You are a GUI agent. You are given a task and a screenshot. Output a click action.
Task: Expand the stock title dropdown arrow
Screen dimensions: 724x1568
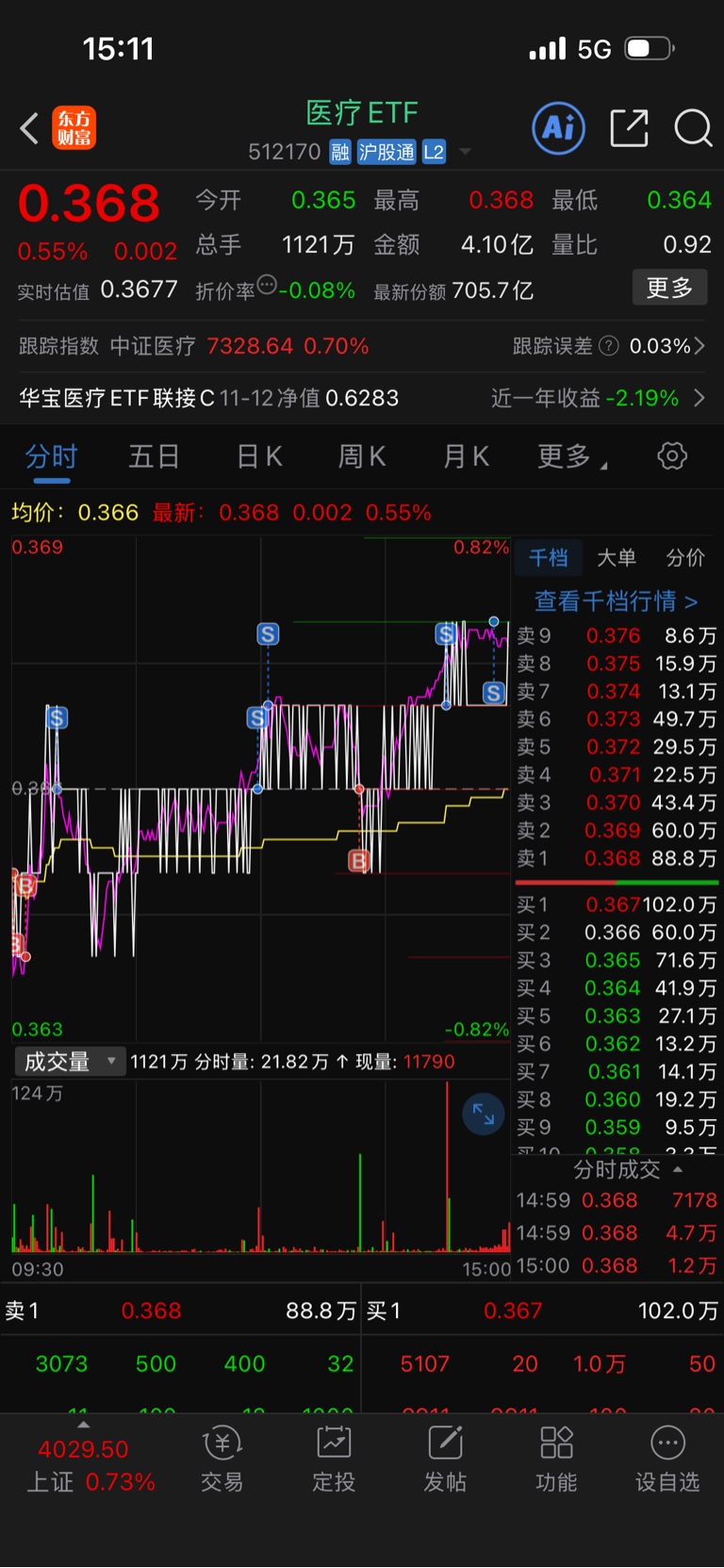pyautogui.click(x=465, y=152)
